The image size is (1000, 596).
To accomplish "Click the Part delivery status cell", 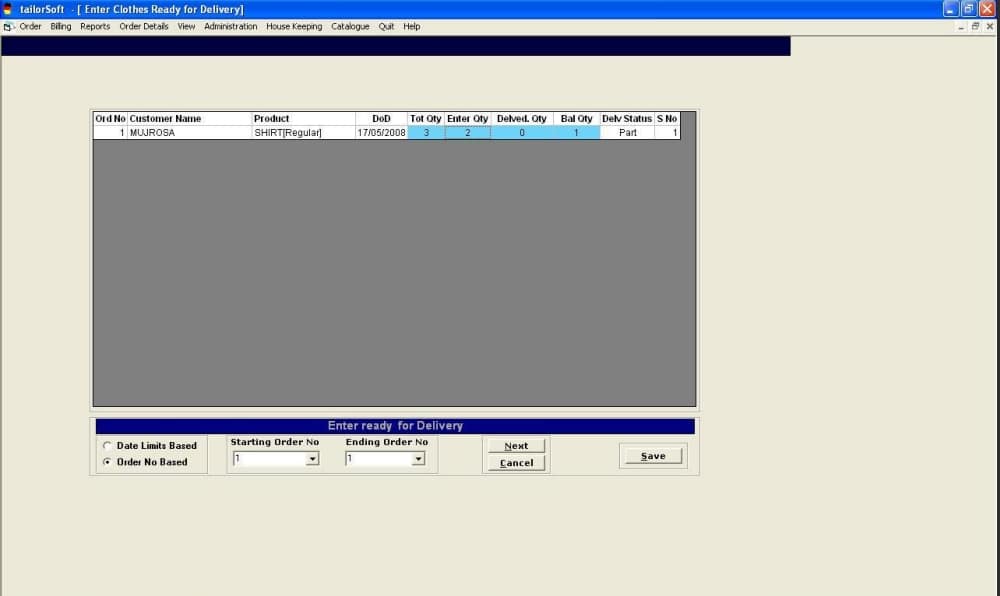I will pos(627,133).
